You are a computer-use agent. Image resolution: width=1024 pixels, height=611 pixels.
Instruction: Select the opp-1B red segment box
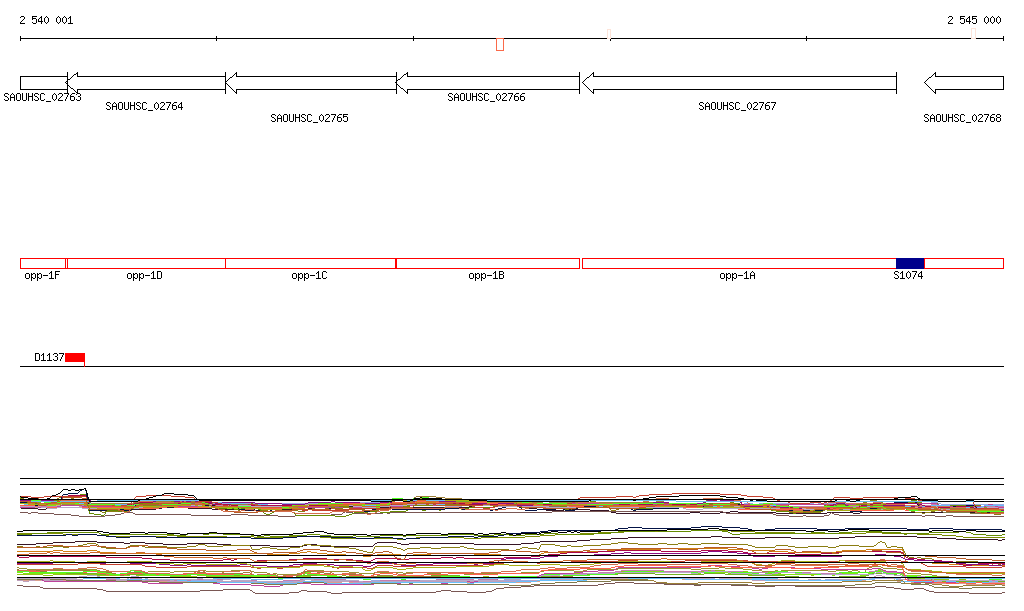488,264
